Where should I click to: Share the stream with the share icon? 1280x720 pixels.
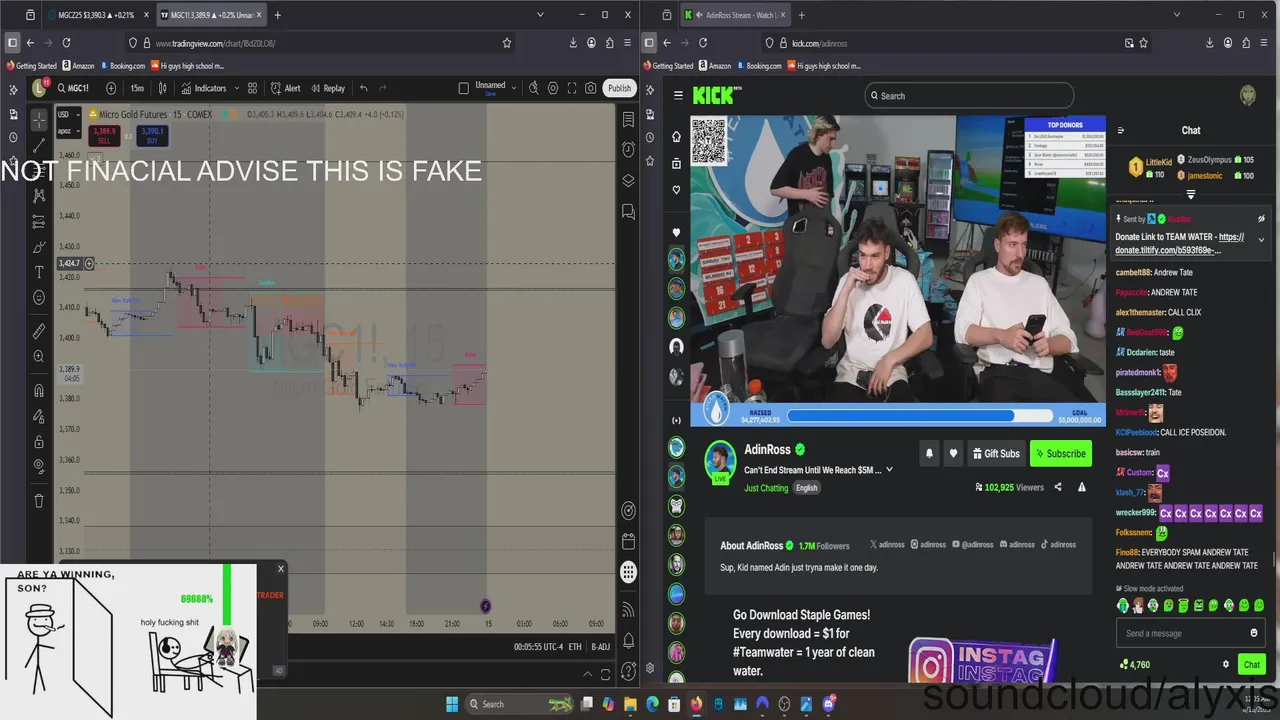point(1058,487)
